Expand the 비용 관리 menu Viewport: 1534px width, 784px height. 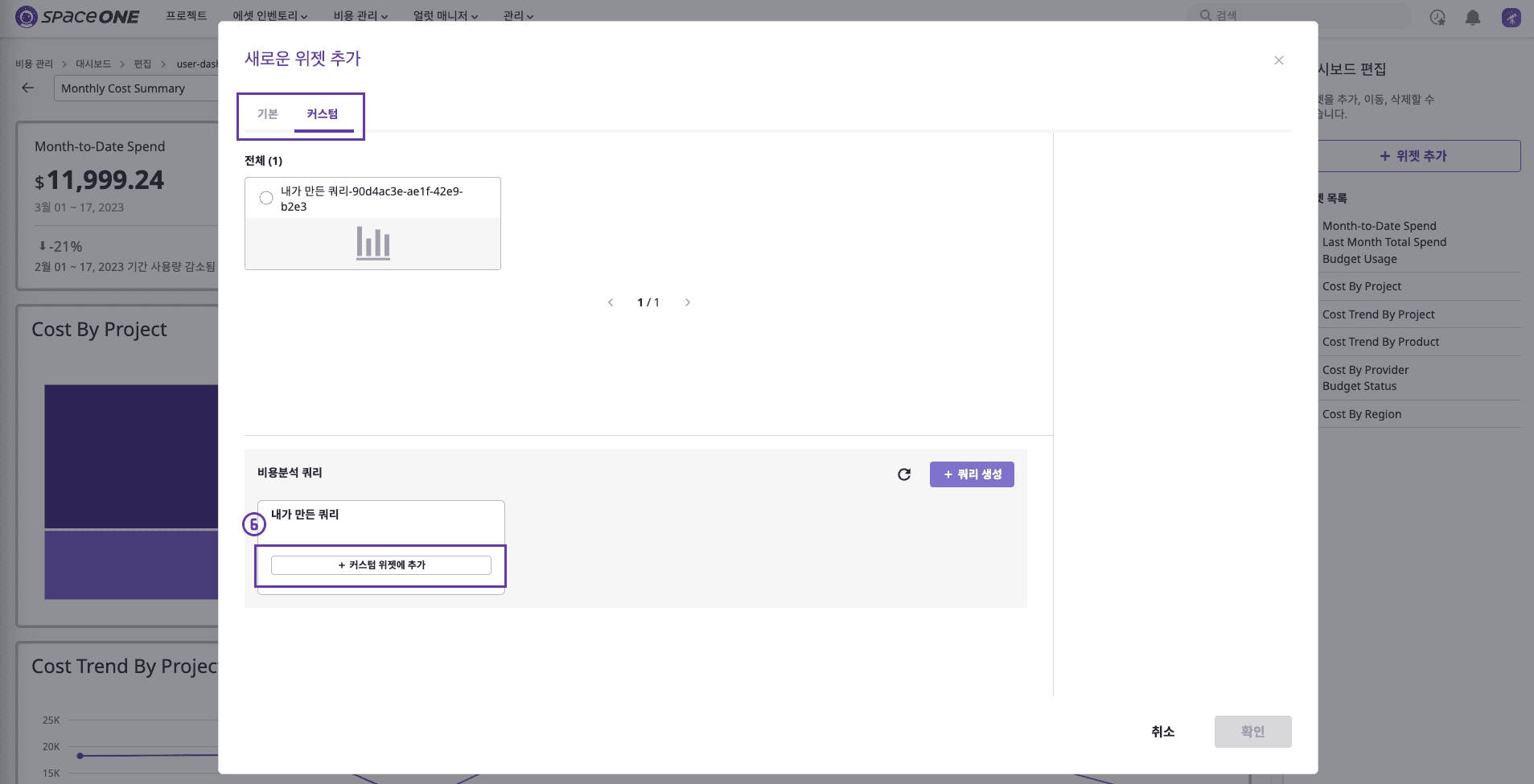[361, 15]
